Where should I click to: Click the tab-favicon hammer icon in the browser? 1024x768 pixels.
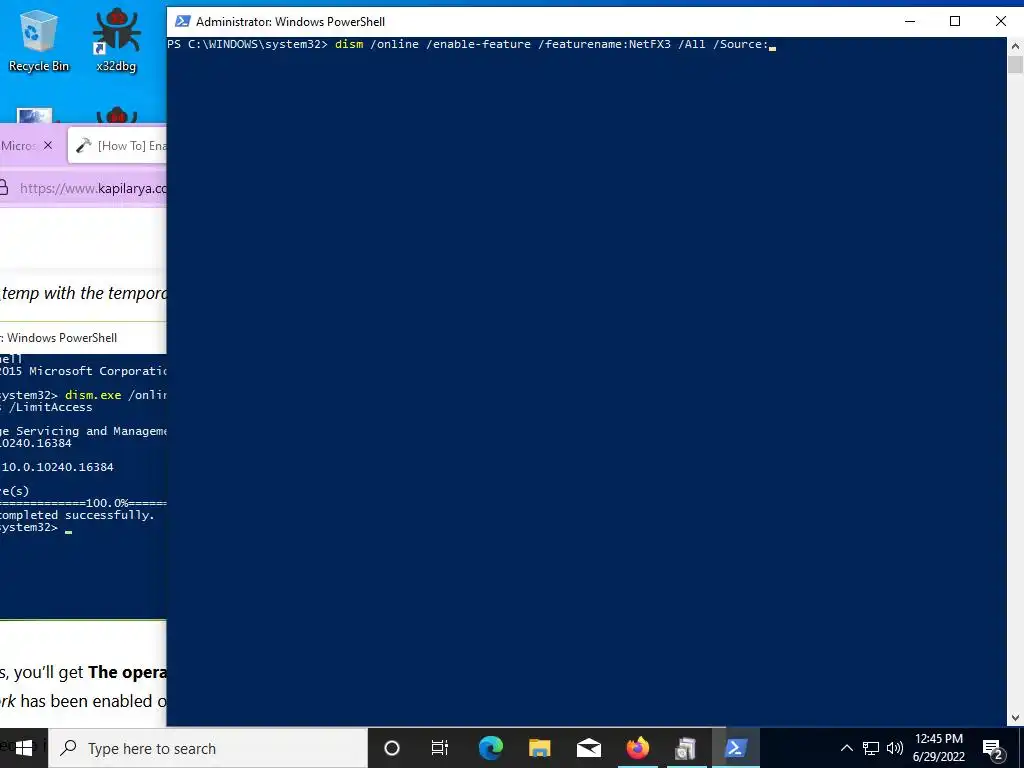(84, 146)
